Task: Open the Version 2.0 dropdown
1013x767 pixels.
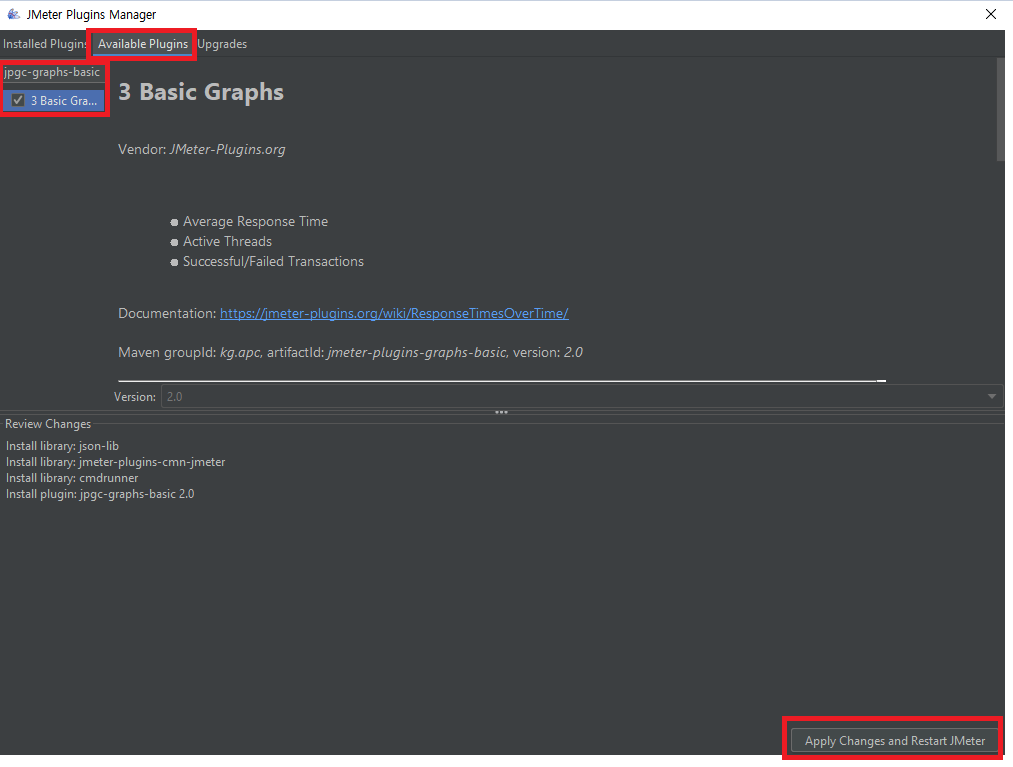Action: point(581,397)
